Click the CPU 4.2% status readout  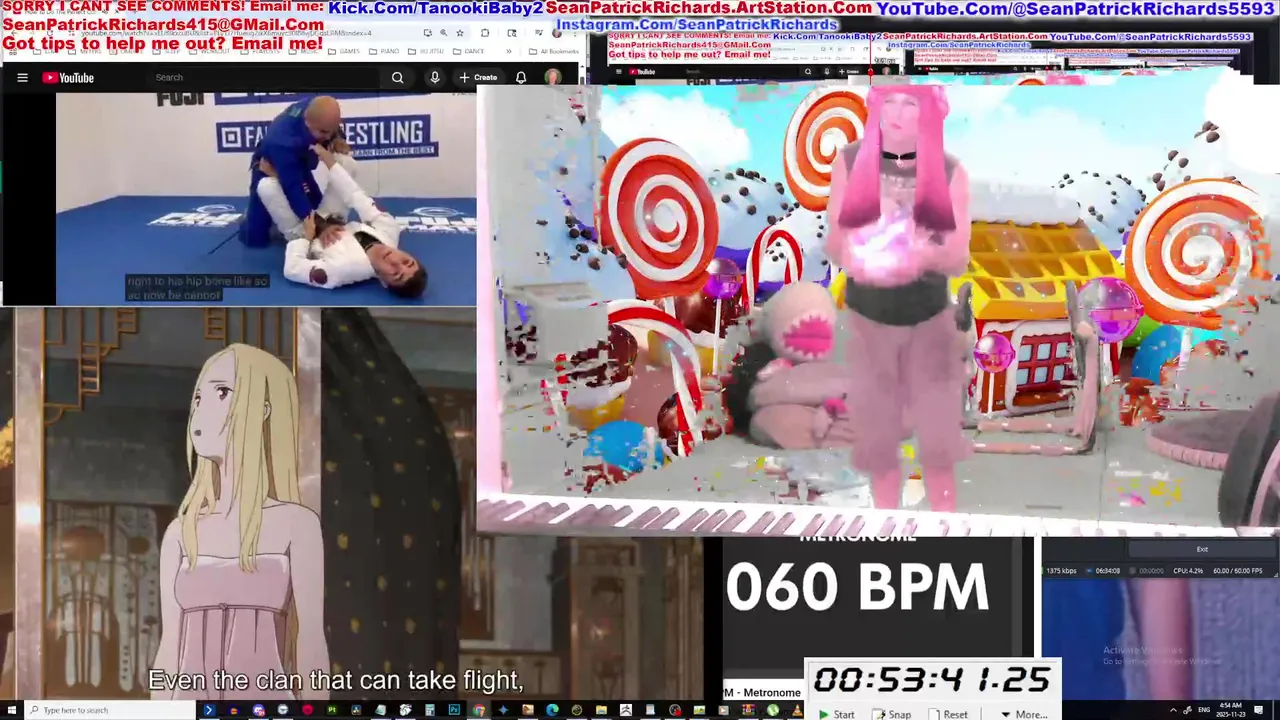[1188, 571]
